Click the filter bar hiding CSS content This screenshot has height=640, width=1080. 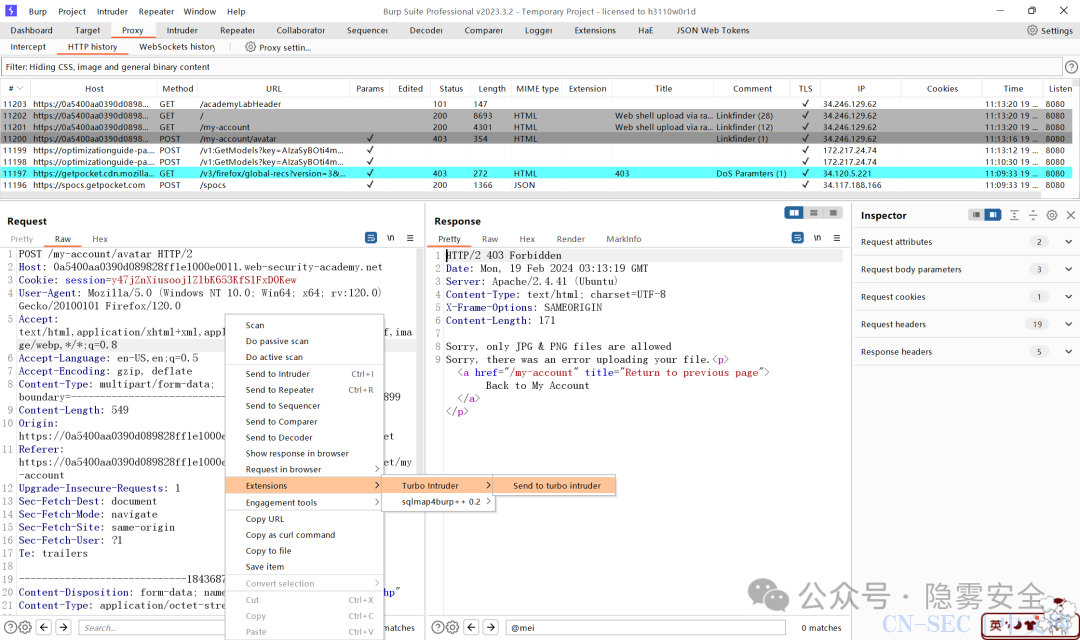(531, 67)
